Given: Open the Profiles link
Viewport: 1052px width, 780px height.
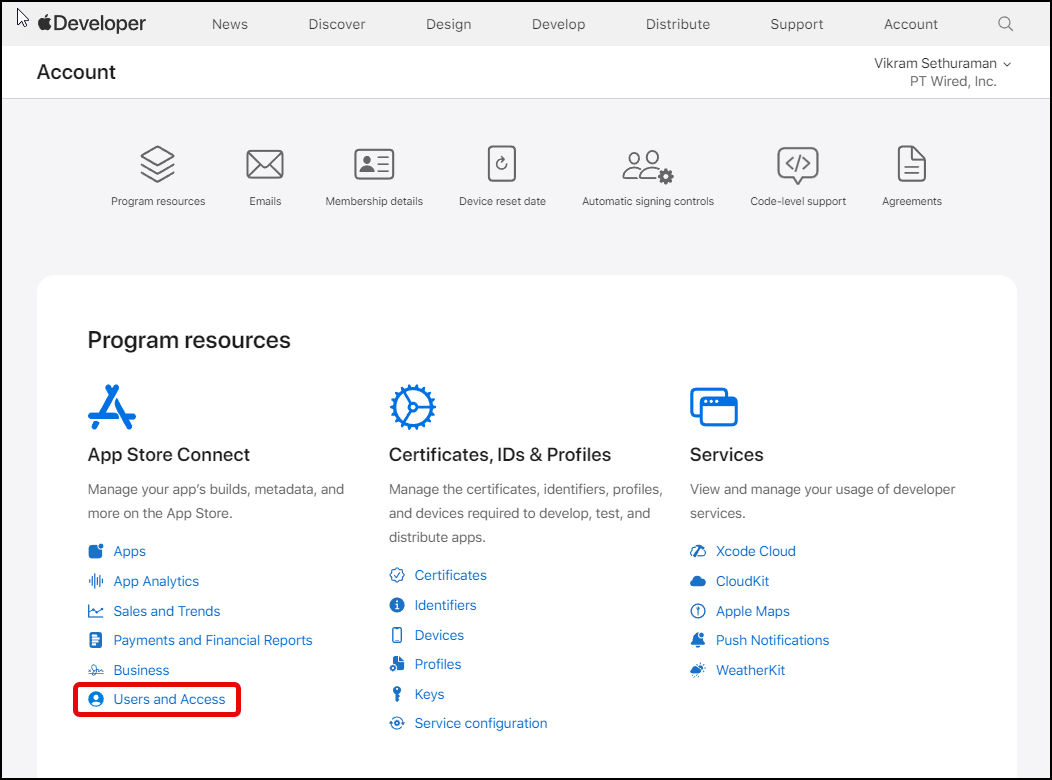Looking at the screenshot, I should [437, 664].
